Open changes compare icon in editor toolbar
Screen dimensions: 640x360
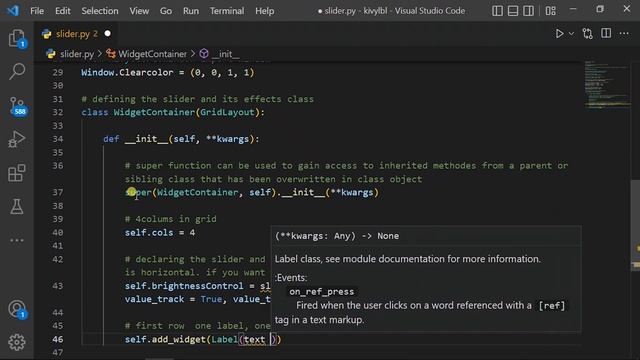[x=587, y=33]
